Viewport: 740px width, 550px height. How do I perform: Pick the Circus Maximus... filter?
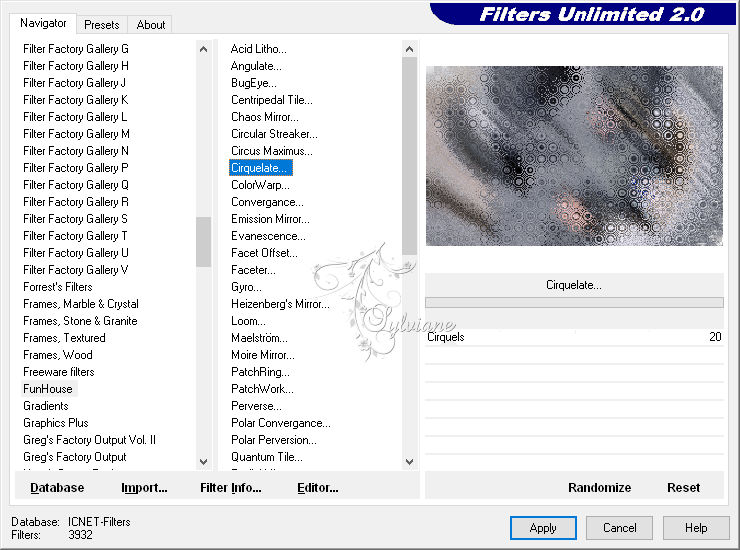click(272, 151)
